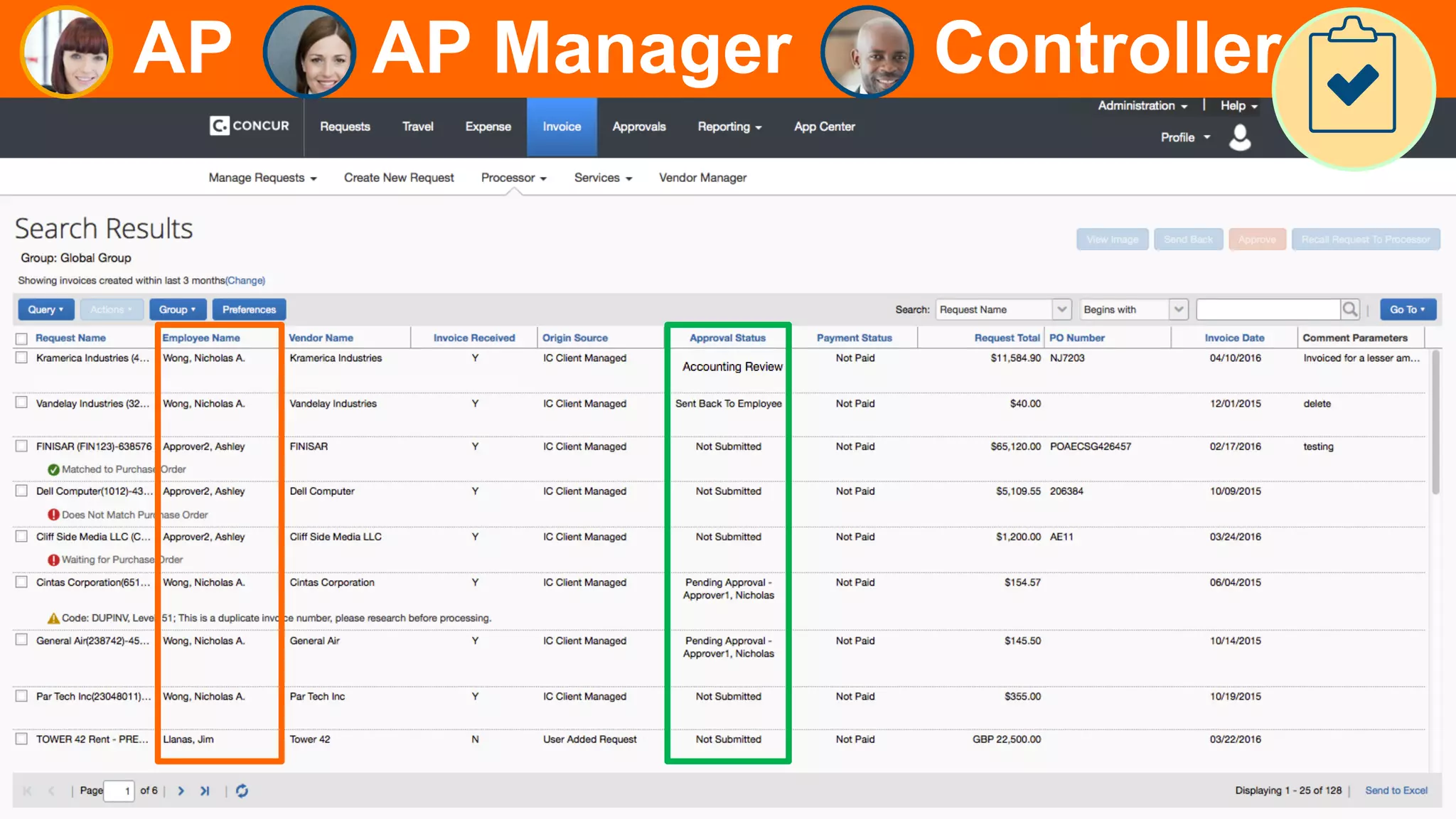Refresh the results list icon
The image size is (1456, 819).
click(242, 791)
